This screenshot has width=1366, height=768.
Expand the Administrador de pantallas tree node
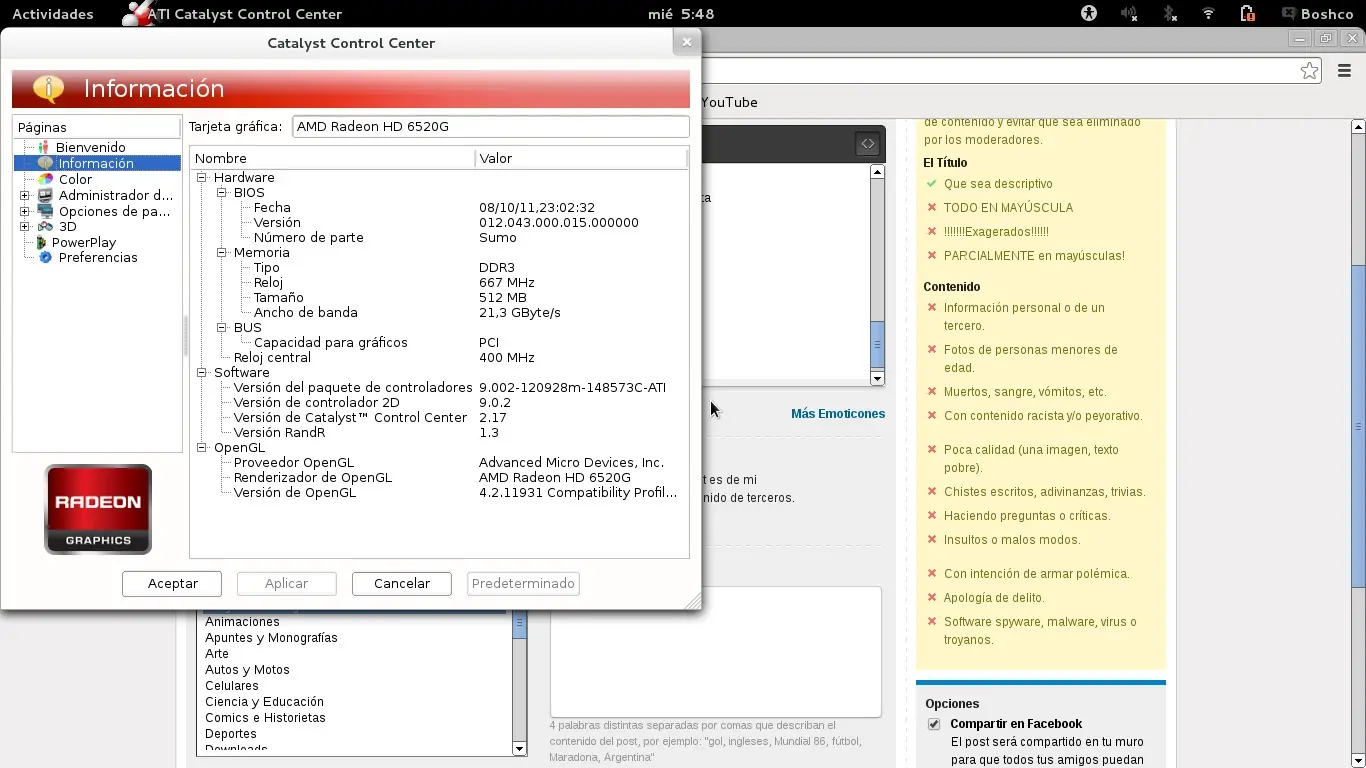pyautogui.click(x=25, y=196)
